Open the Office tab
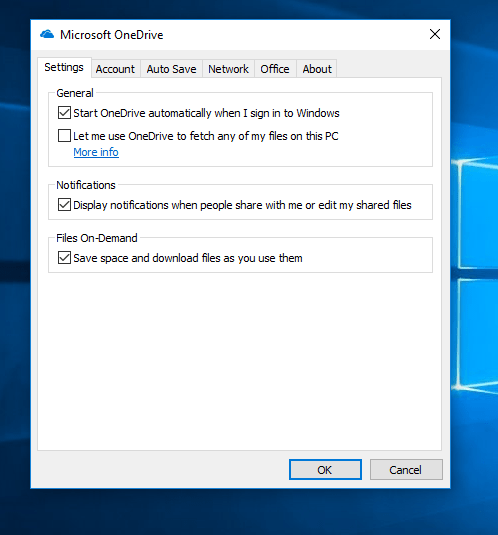Screen dimensions: 498x535 point(275,69)
